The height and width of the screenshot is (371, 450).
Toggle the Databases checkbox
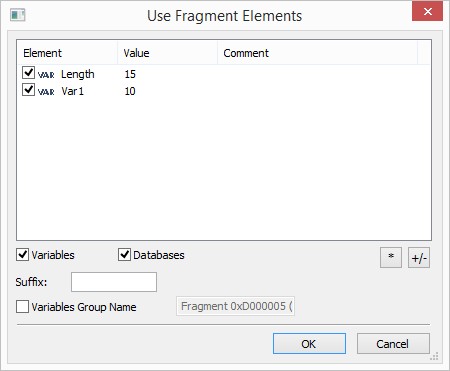tap(124, 255)
